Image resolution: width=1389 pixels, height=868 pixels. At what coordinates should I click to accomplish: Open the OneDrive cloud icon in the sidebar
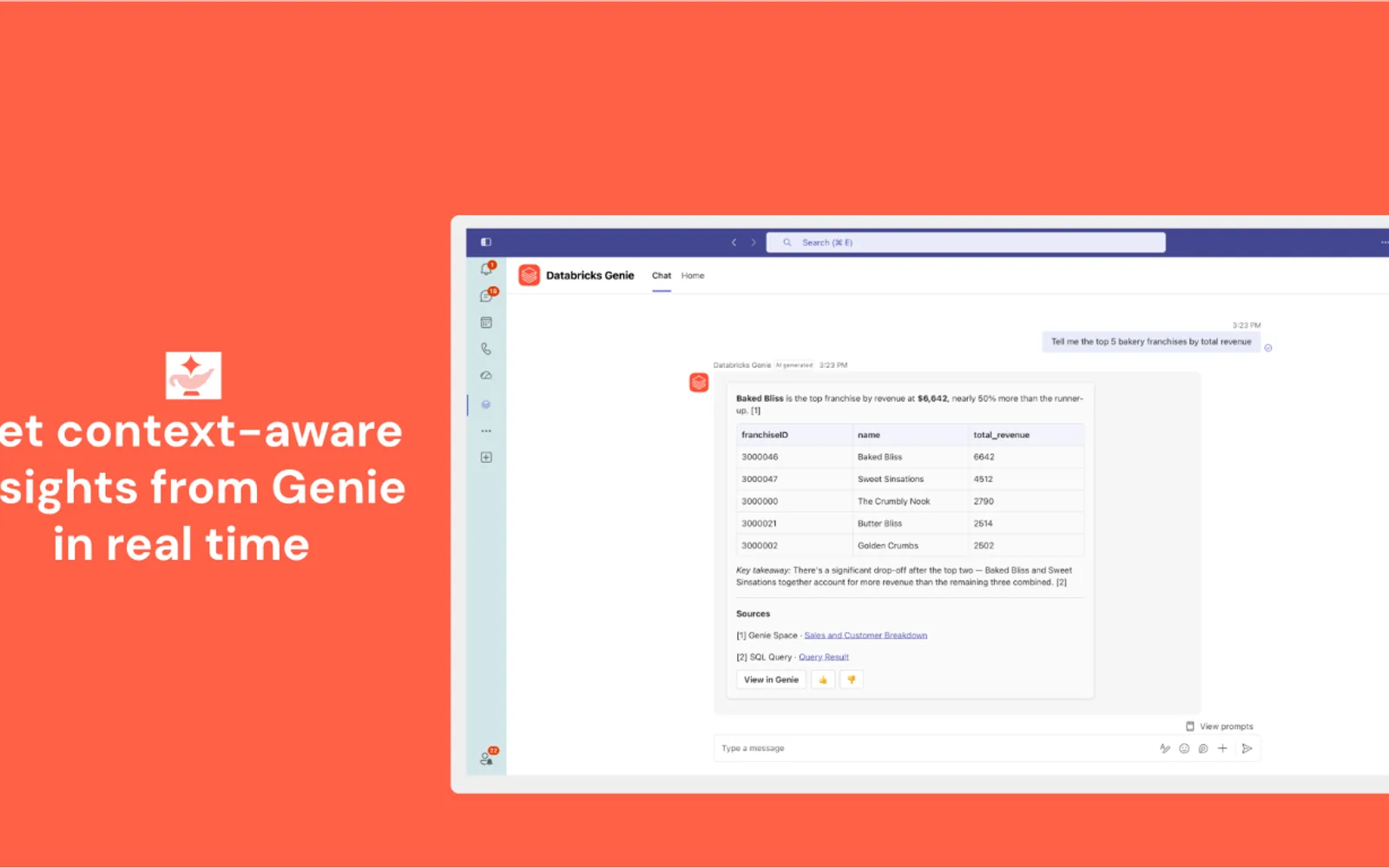click(x=486, y=376)
